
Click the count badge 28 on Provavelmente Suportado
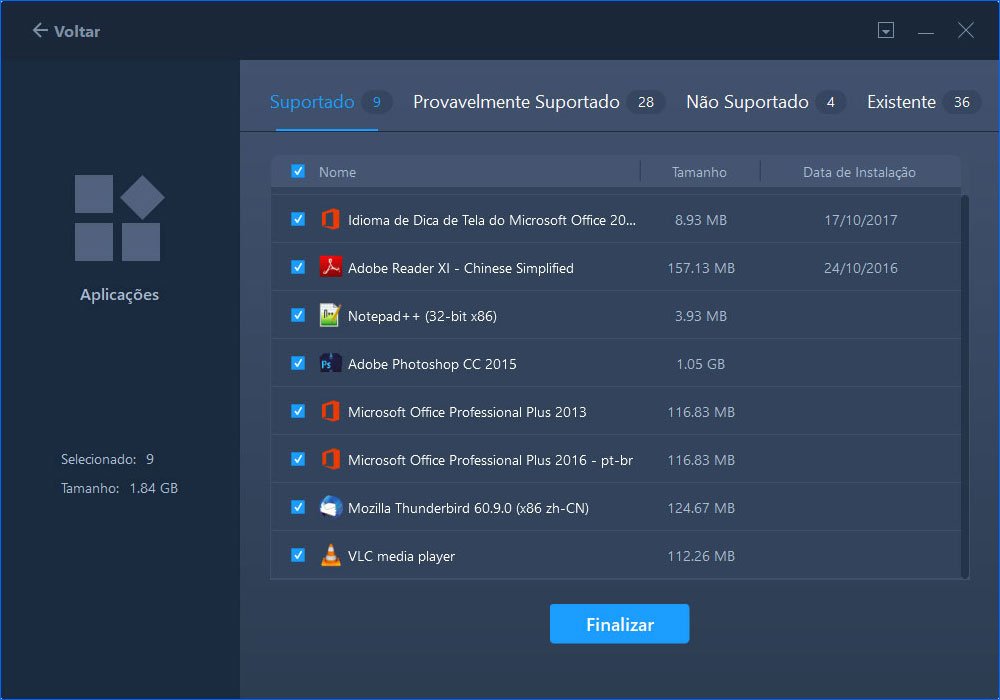645,102
